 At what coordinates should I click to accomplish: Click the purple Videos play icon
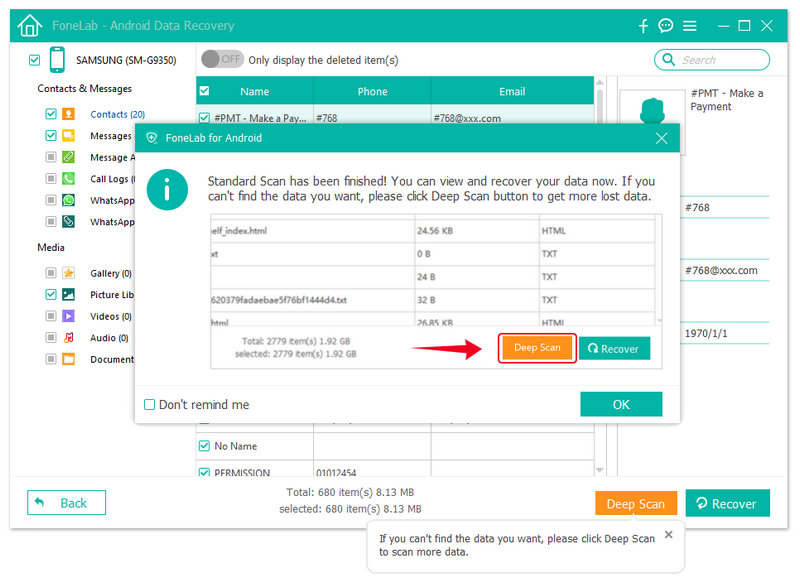click(68, 316)
